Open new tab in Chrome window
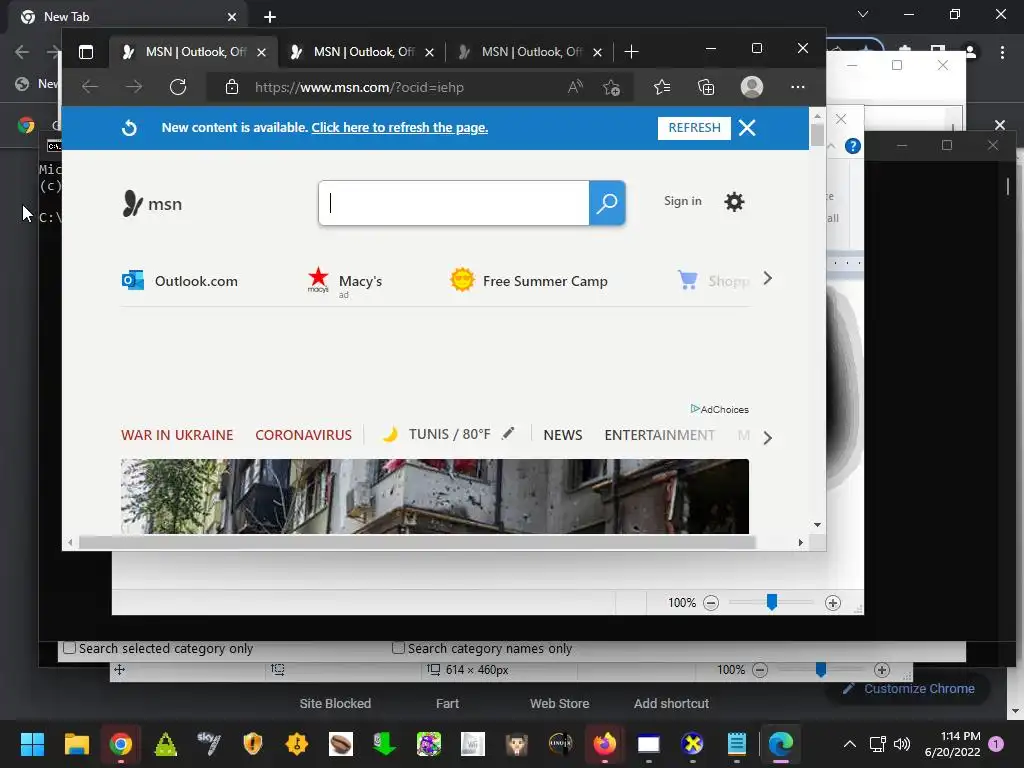The height and width of the screenshot is (768, 1024). (x=270, y=17)
